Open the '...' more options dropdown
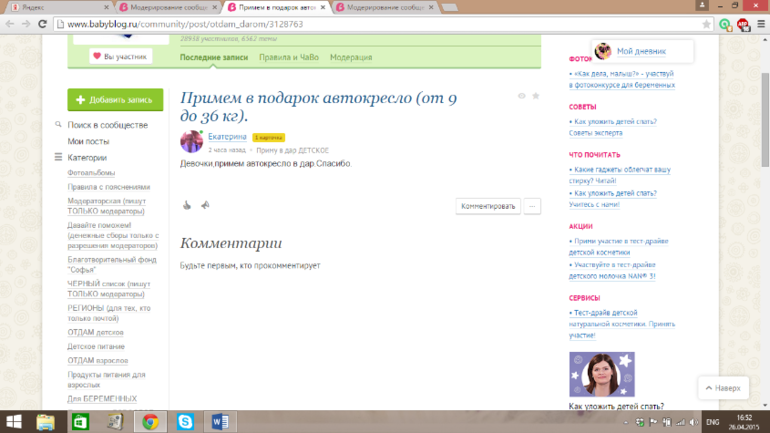770x433 pixels. click(532, 206)
